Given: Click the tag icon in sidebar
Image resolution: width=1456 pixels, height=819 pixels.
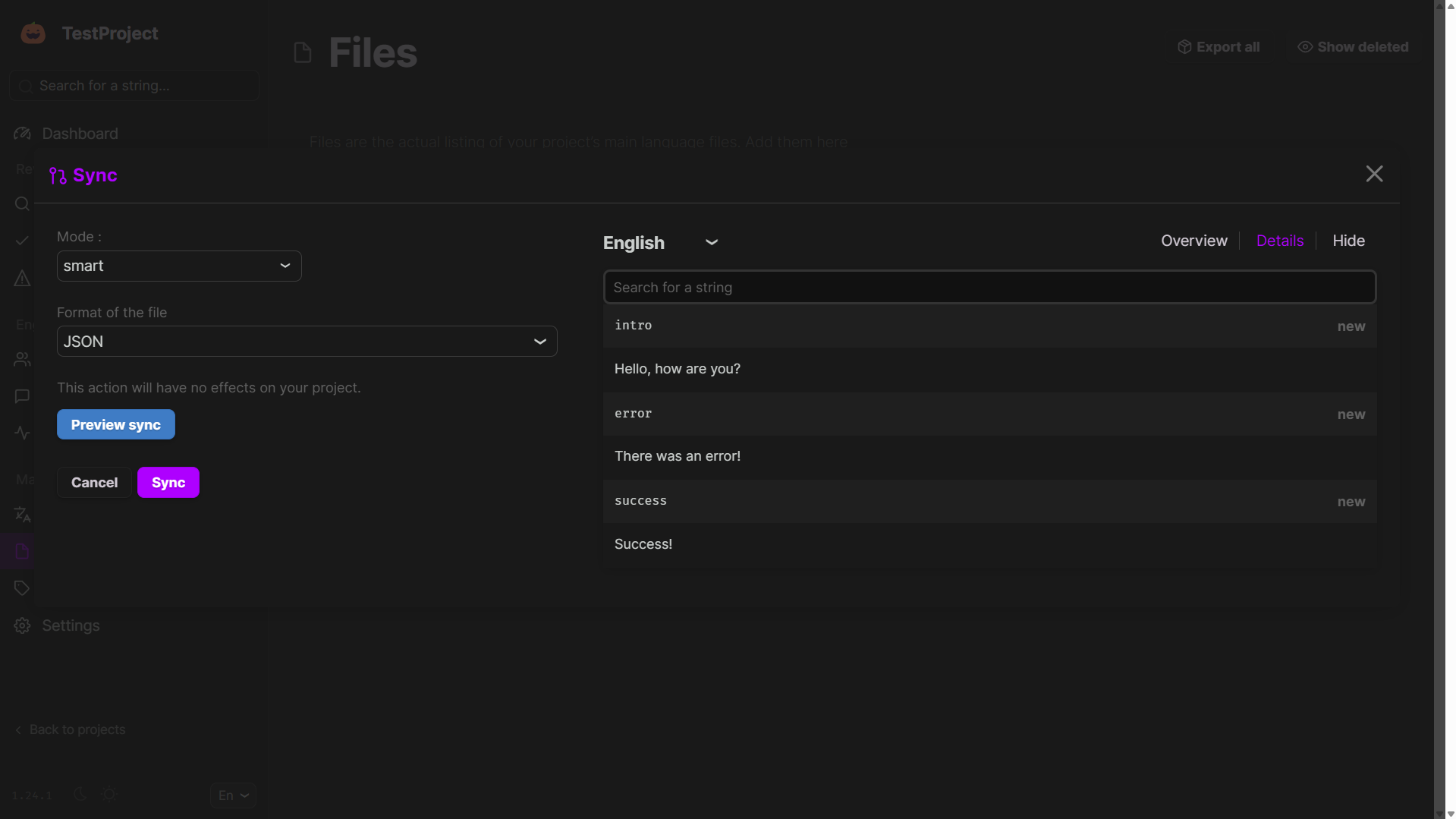Looking at the screenshot, I should pos(22,588).
